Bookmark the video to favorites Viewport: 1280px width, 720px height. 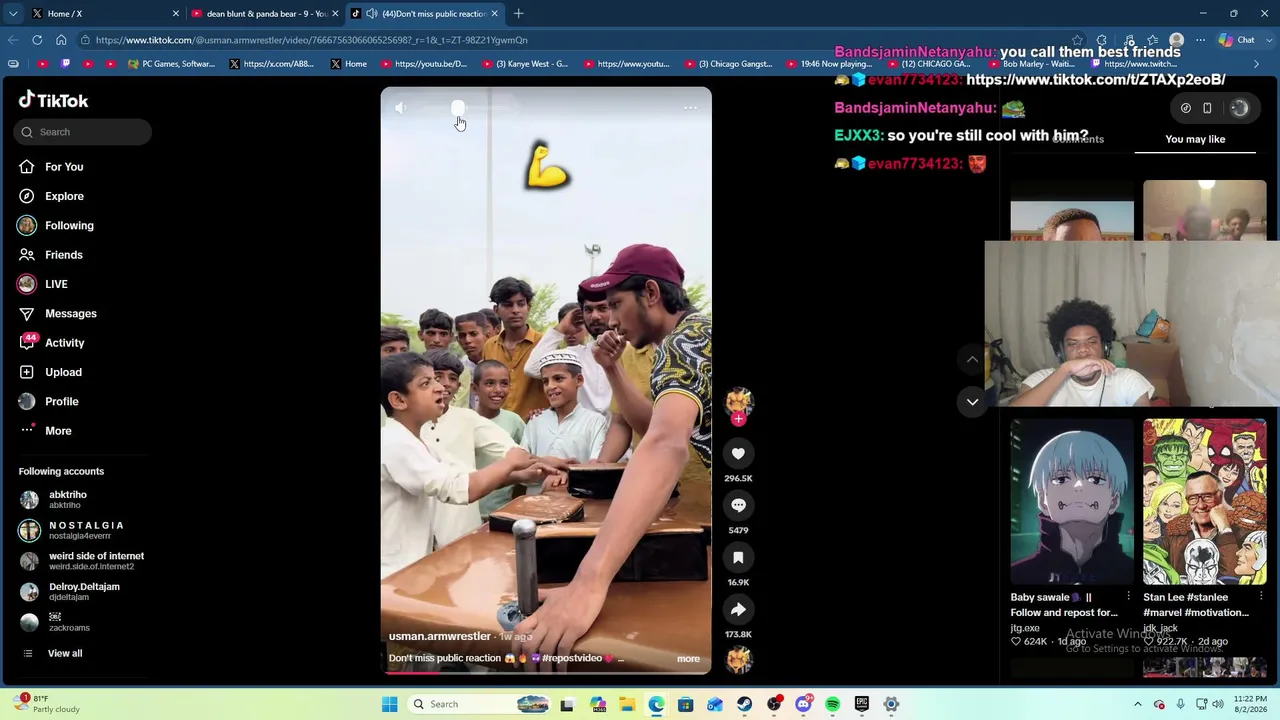point(738,558)
